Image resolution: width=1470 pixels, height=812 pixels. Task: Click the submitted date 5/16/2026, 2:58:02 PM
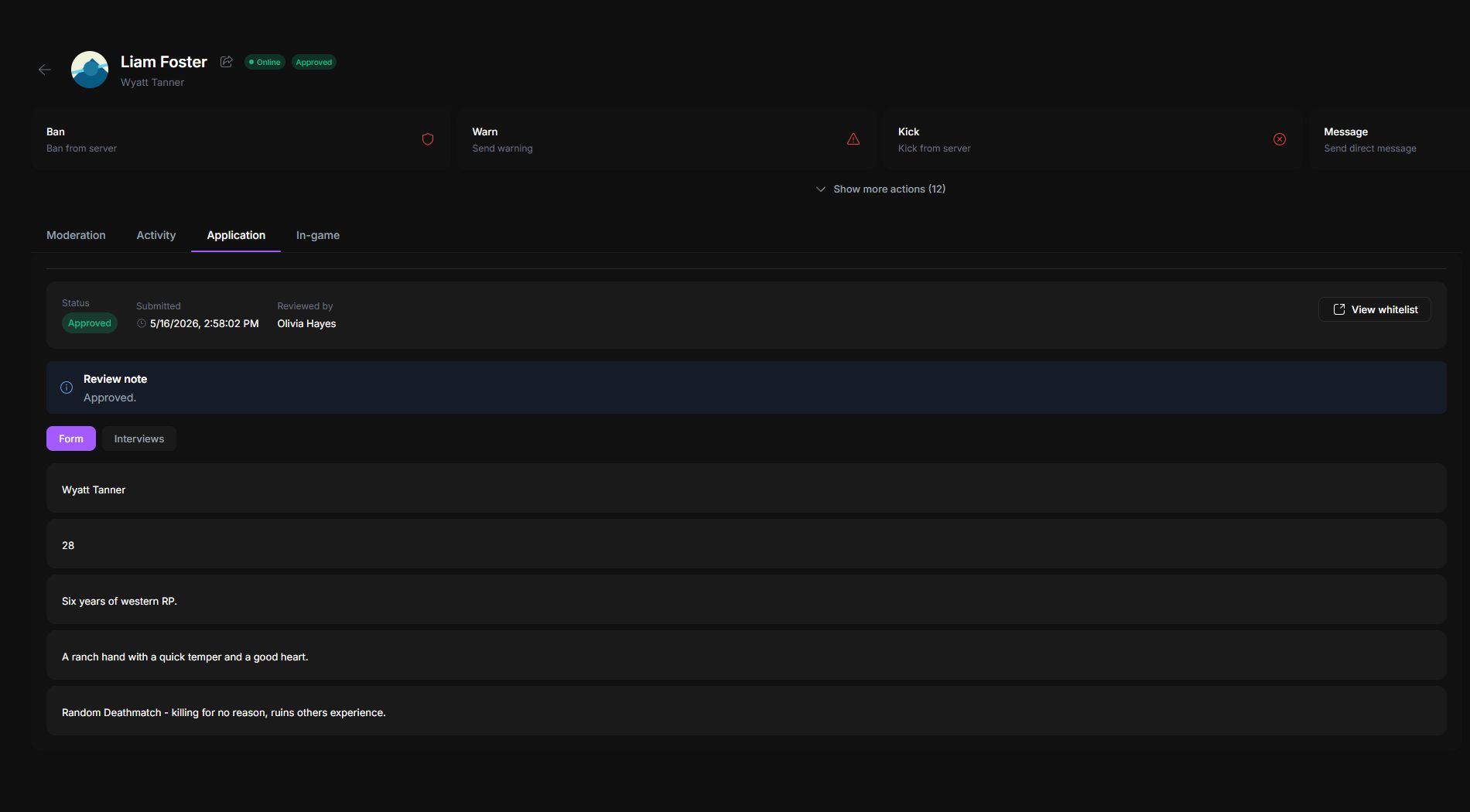click(x=204, y=324)
